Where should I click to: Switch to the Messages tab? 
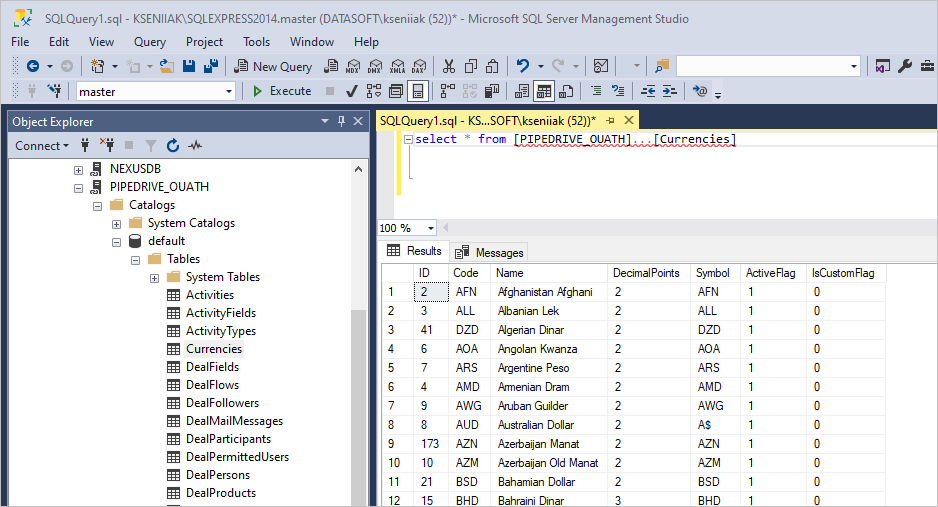pos(489,252)
